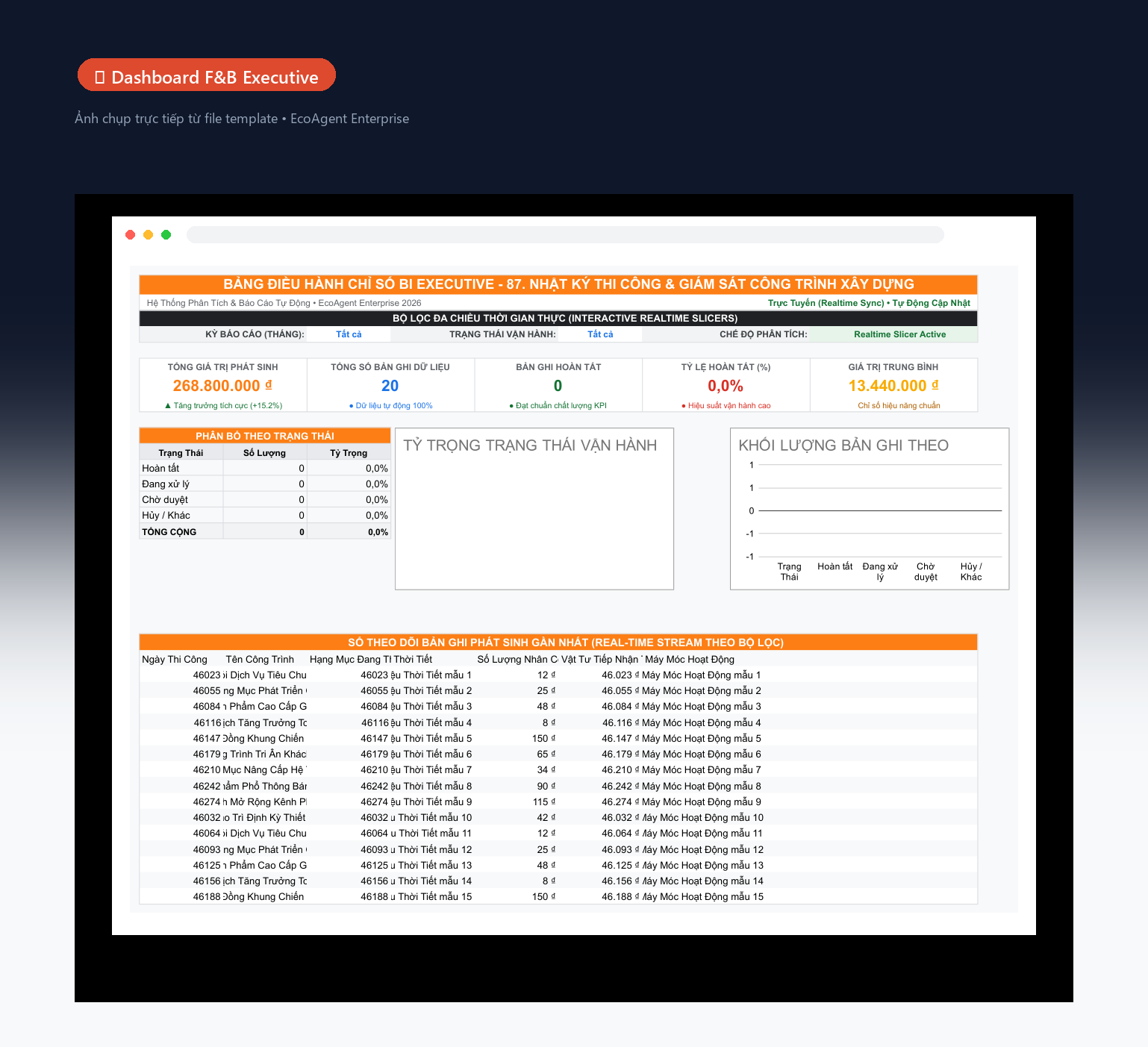Click 'Dữ liệu tự động 100%' note
The width and height of the screenshot is (1148, 1047).
390,406
